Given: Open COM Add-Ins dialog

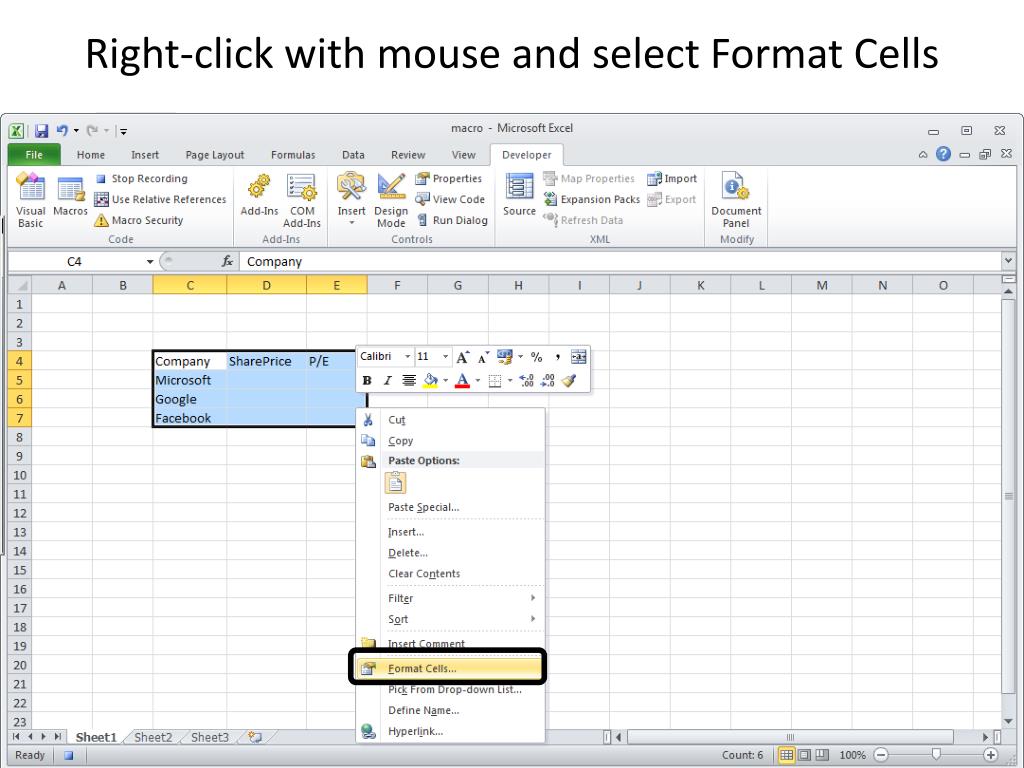Looking at the screenshot, I should 302,200.
